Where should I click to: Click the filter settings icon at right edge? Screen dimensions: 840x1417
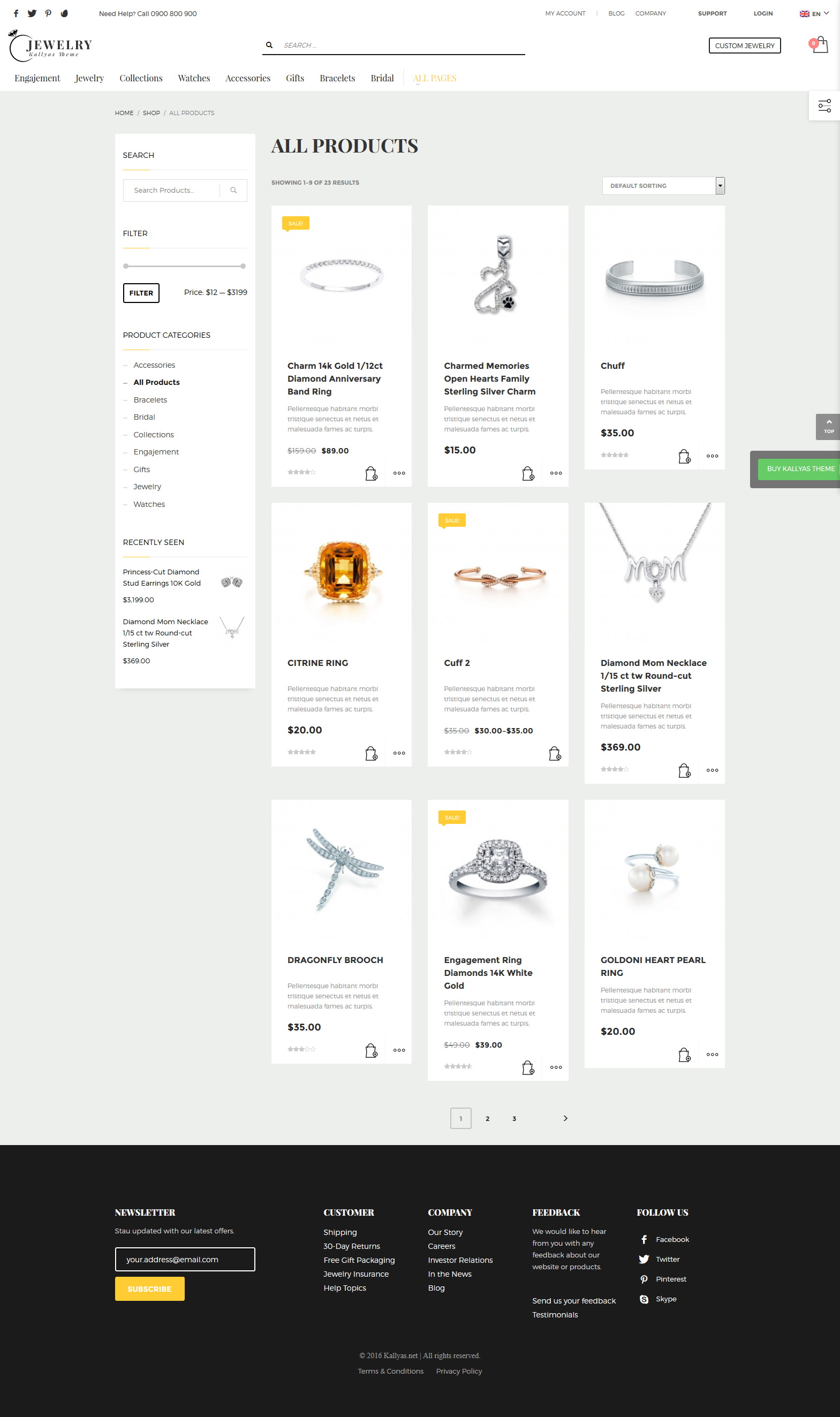pyautogui.click(x=824, y=106)
